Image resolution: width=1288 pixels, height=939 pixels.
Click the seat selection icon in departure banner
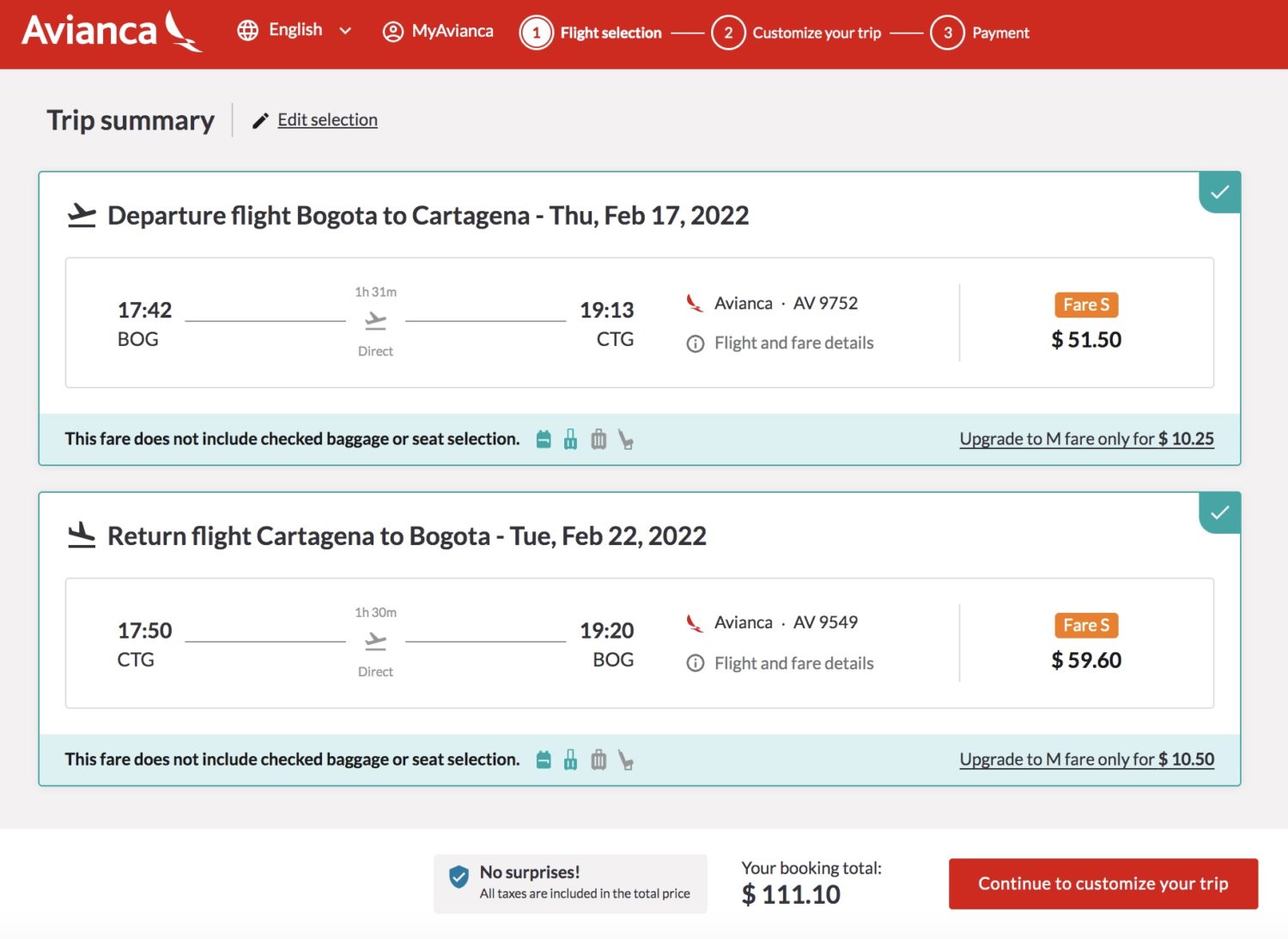[626, 440]
